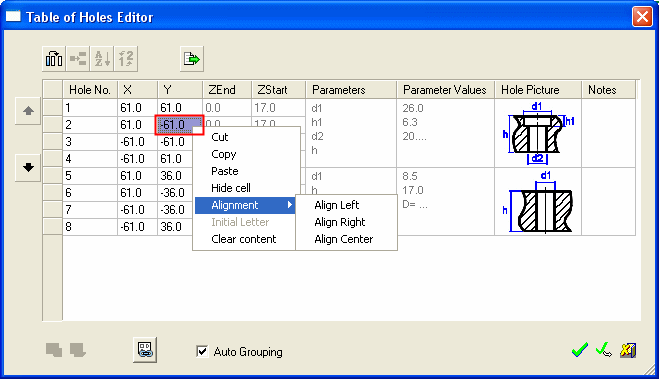Click the greyed Initial Letter menu entry

240,222
